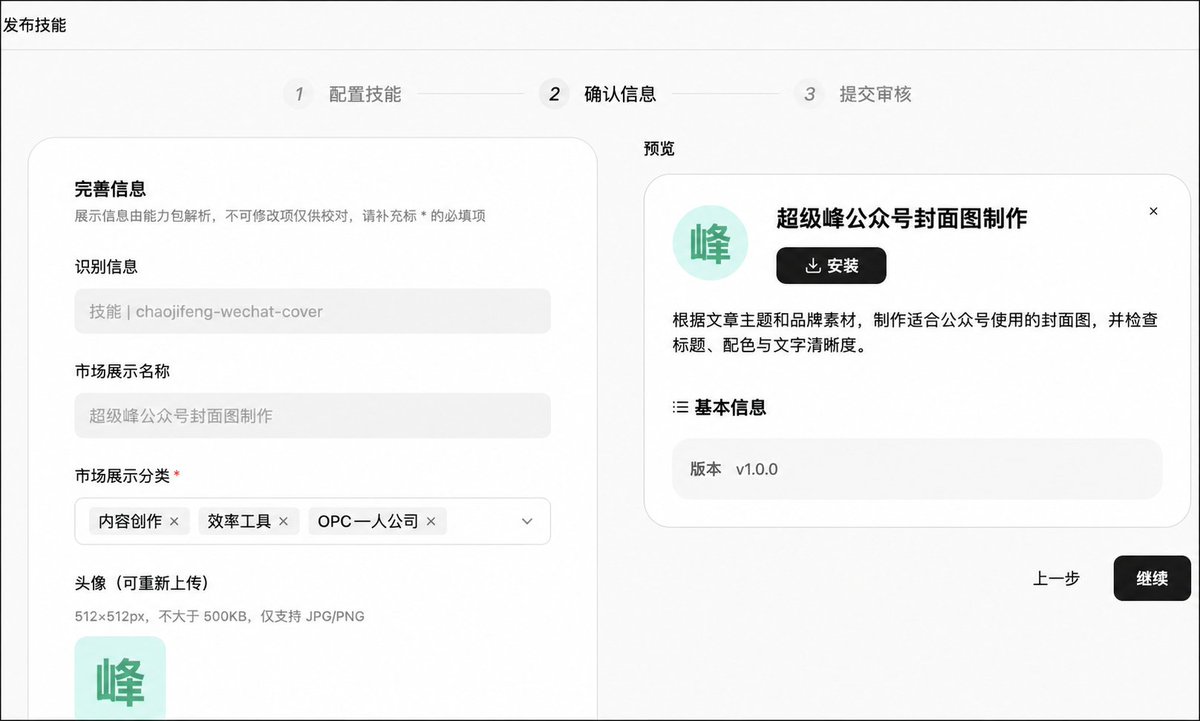
Task: Click the 继续 button
Action: [1152, 578]
